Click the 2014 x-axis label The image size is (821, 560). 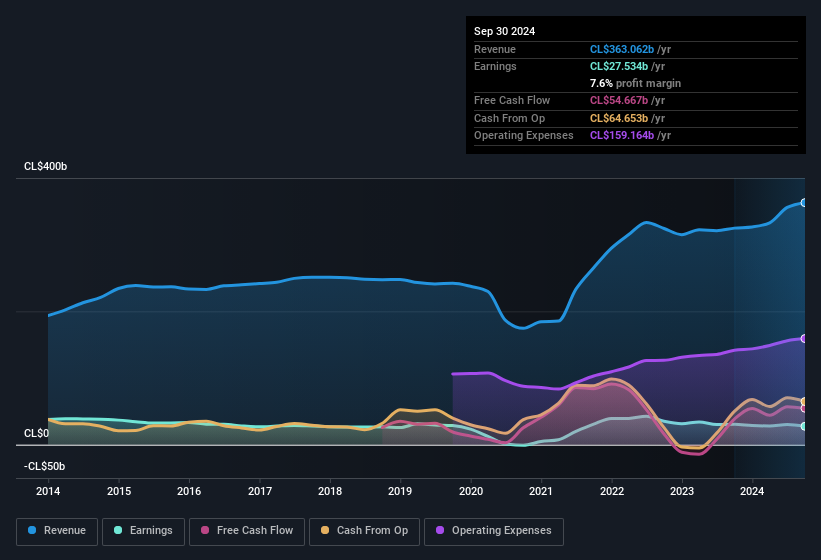pos(48,491)
